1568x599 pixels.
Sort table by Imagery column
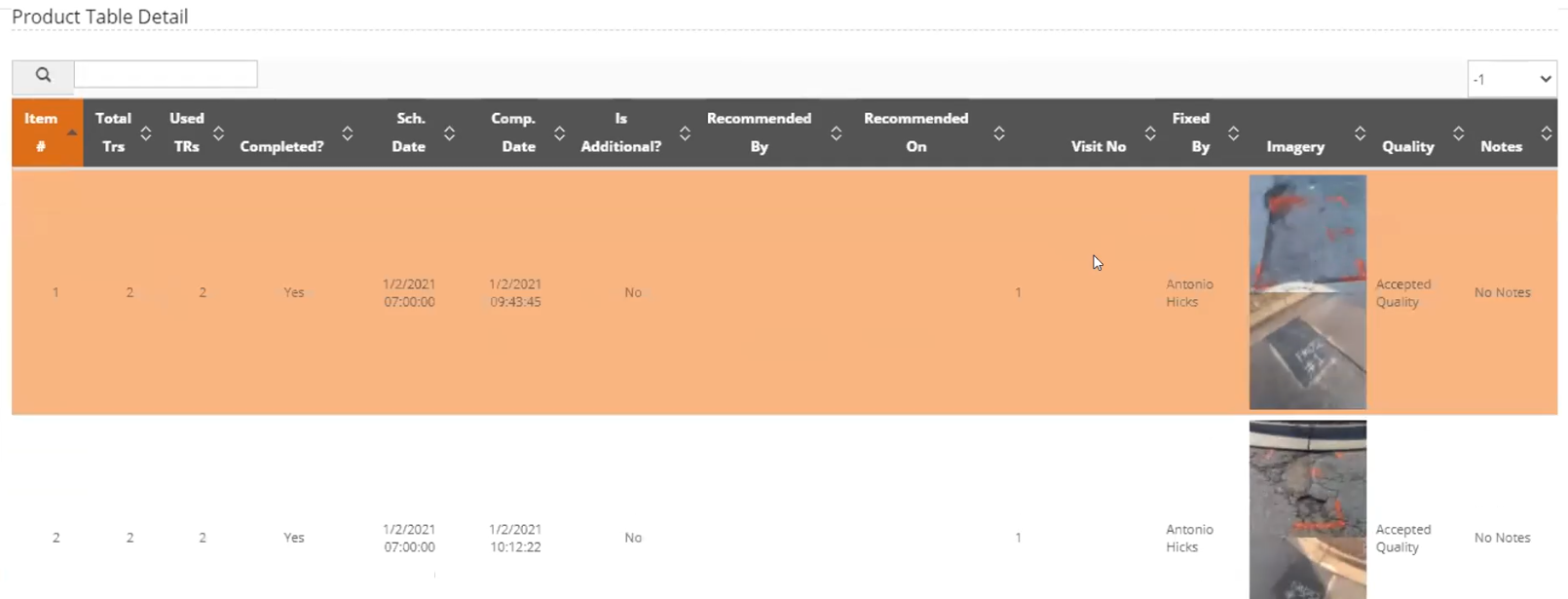point(1308,132)
